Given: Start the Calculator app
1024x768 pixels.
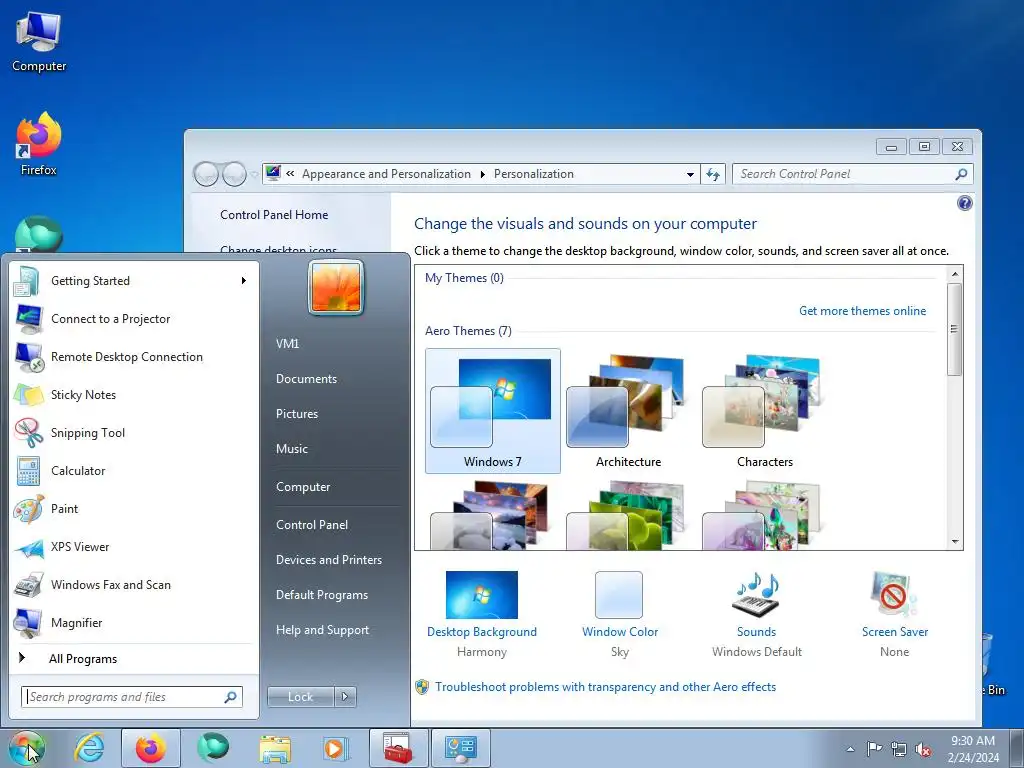Looking at the screenshot, I should click(134, 471).
